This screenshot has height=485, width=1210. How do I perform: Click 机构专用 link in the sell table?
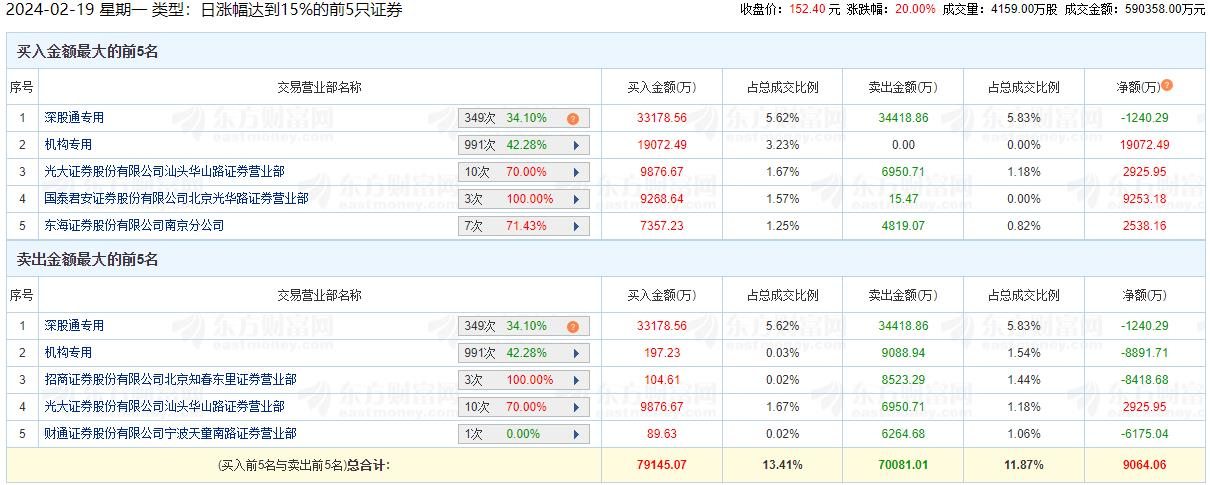[x=66, y=353]
